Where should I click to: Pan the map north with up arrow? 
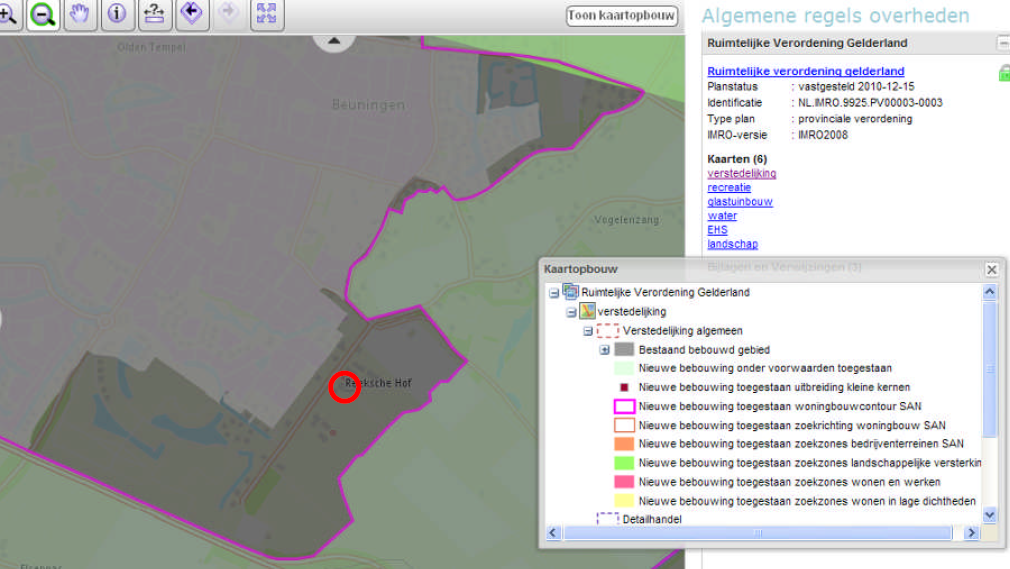click(334, 41)
